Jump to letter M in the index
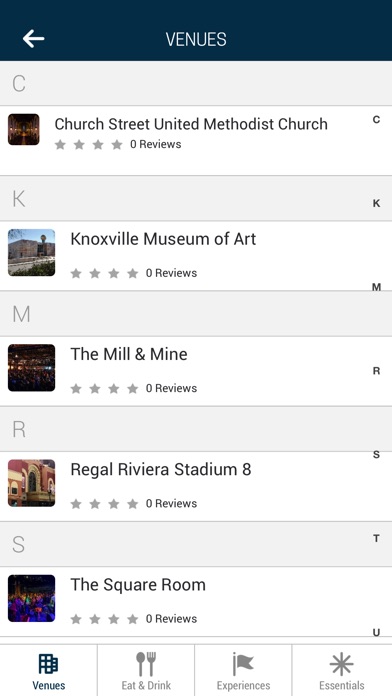Image resolution: width=392 pixels, height=696 pixels. tap(376, 287)
